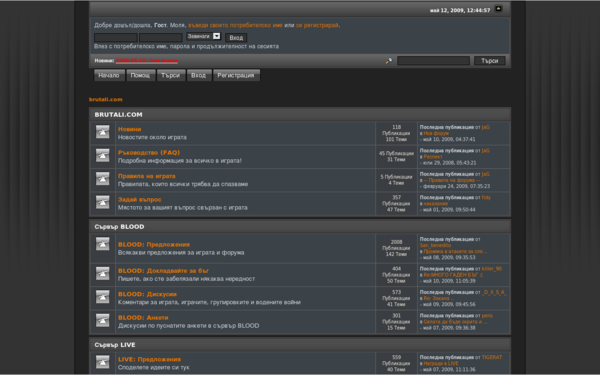Open the Сървър LIVE category header
Screen dimensions: 600x375
click(115, 345)
